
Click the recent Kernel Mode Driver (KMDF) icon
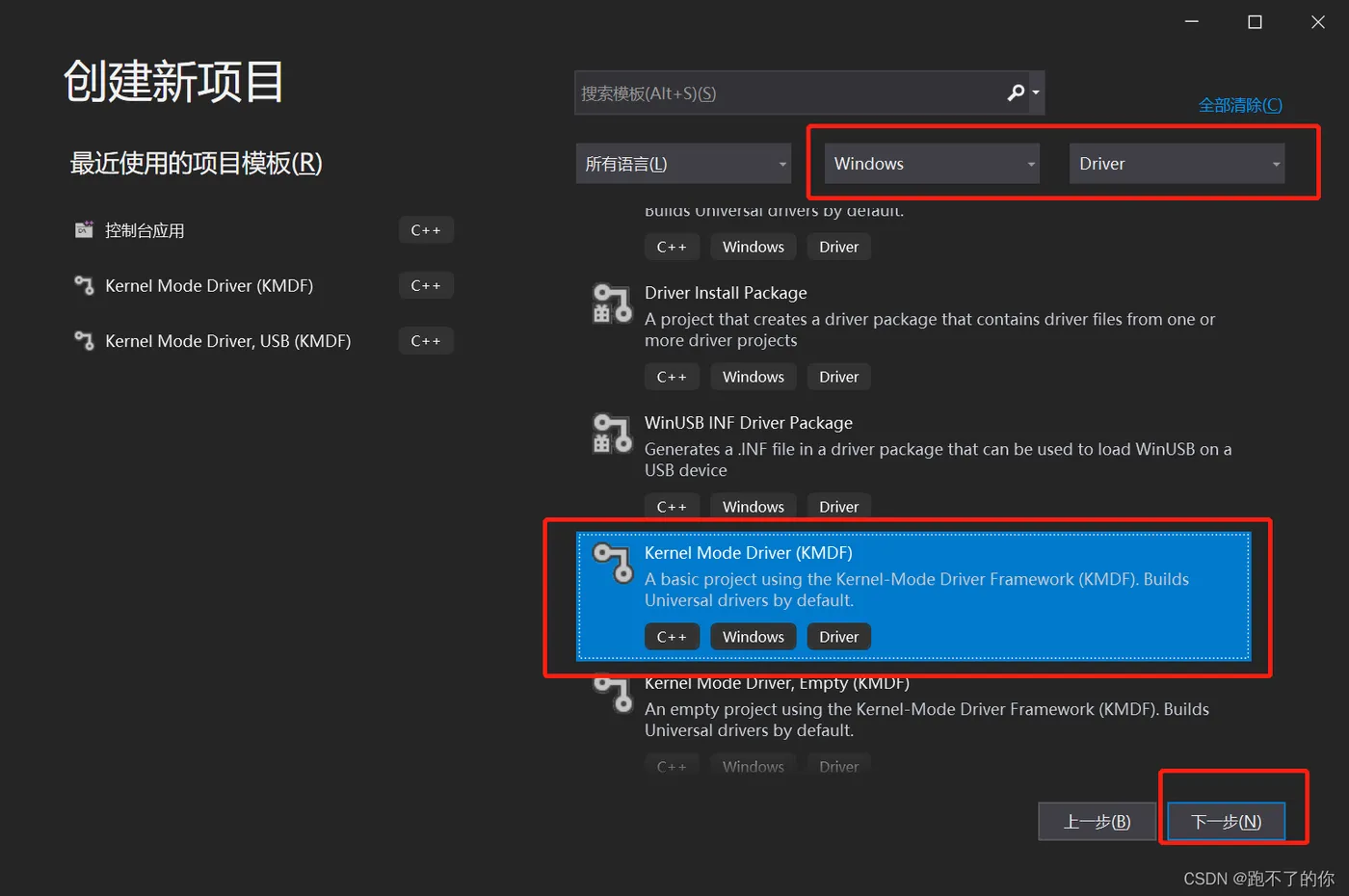click(84, 285)
